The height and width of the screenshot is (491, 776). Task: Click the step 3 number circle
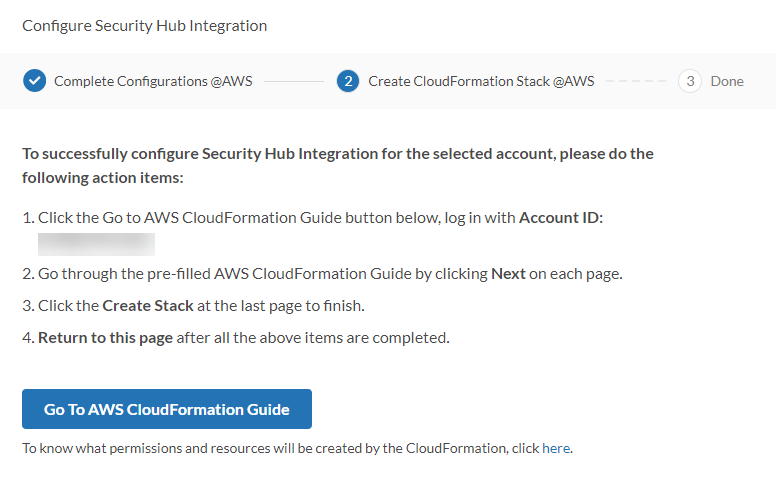690,81
